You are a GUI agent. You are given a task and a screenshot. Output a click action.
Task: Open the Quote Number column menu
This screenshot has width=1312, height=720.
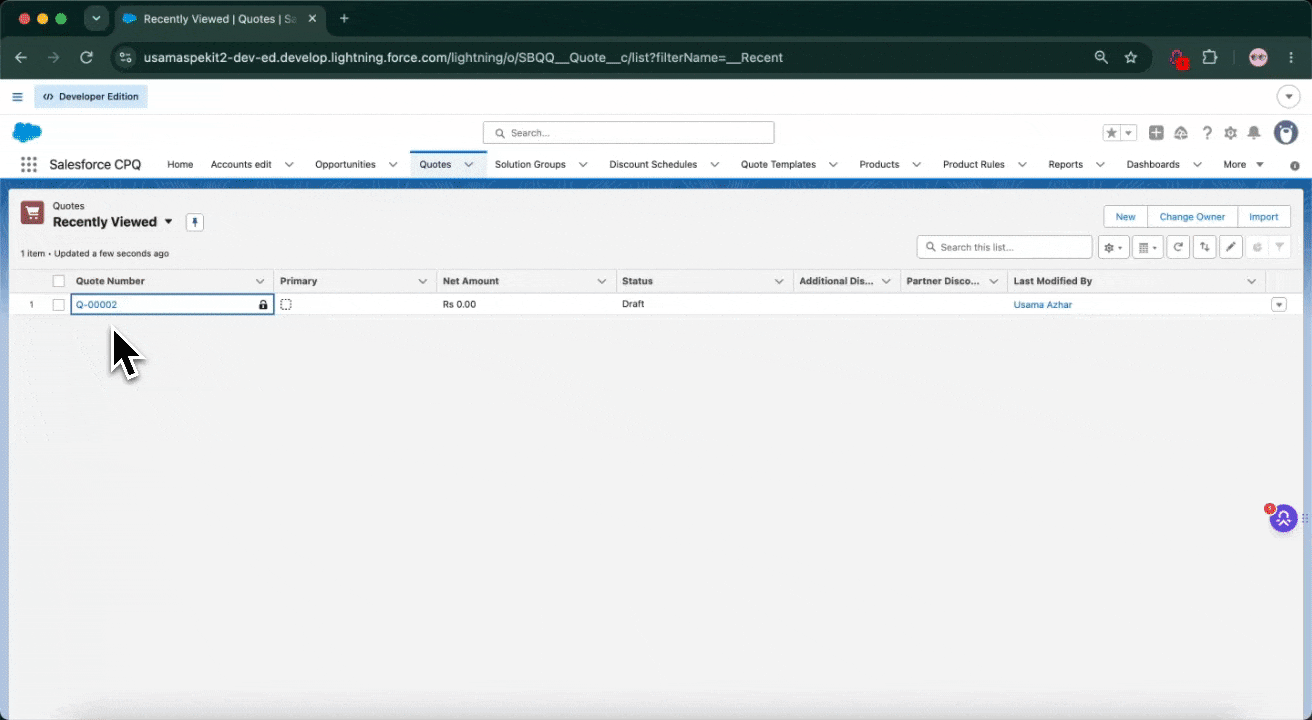261,282
